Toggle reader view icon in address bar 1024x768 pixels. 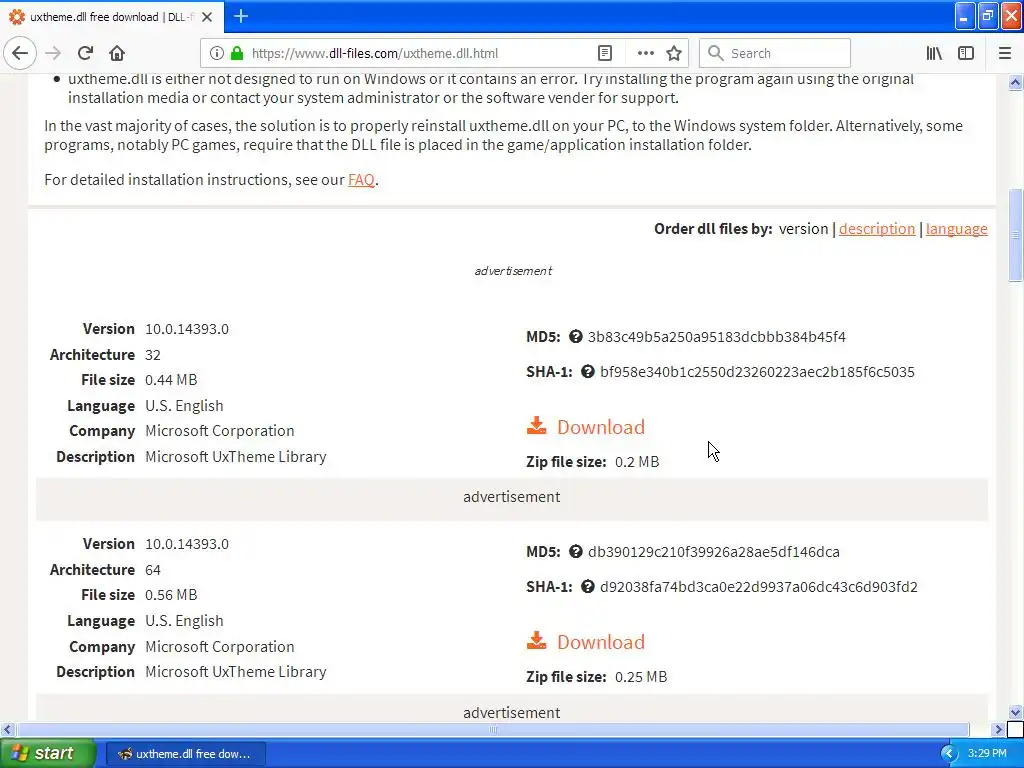click(x=605, y=53)
